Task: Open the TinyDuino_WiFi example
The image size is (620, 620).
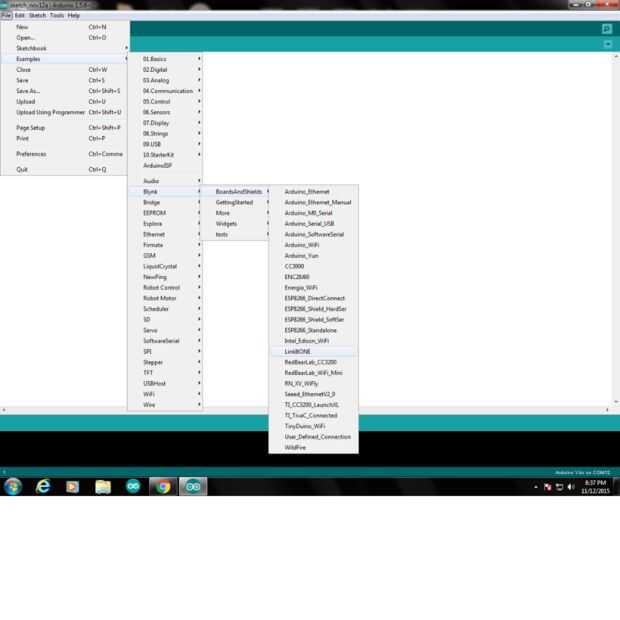Action: coord(314,426)
